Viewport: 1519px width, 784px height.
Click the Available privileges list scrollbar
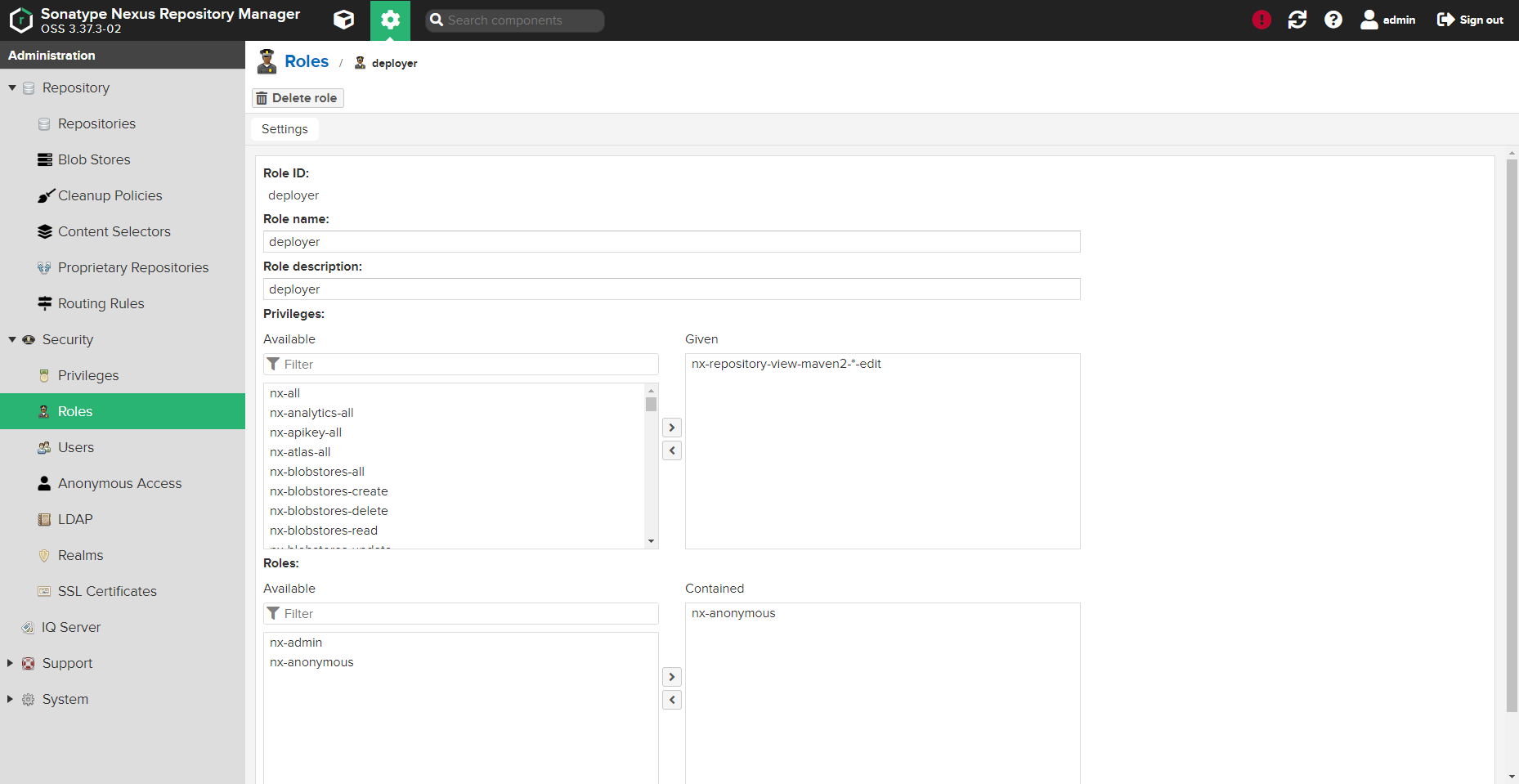coord(651,466)
